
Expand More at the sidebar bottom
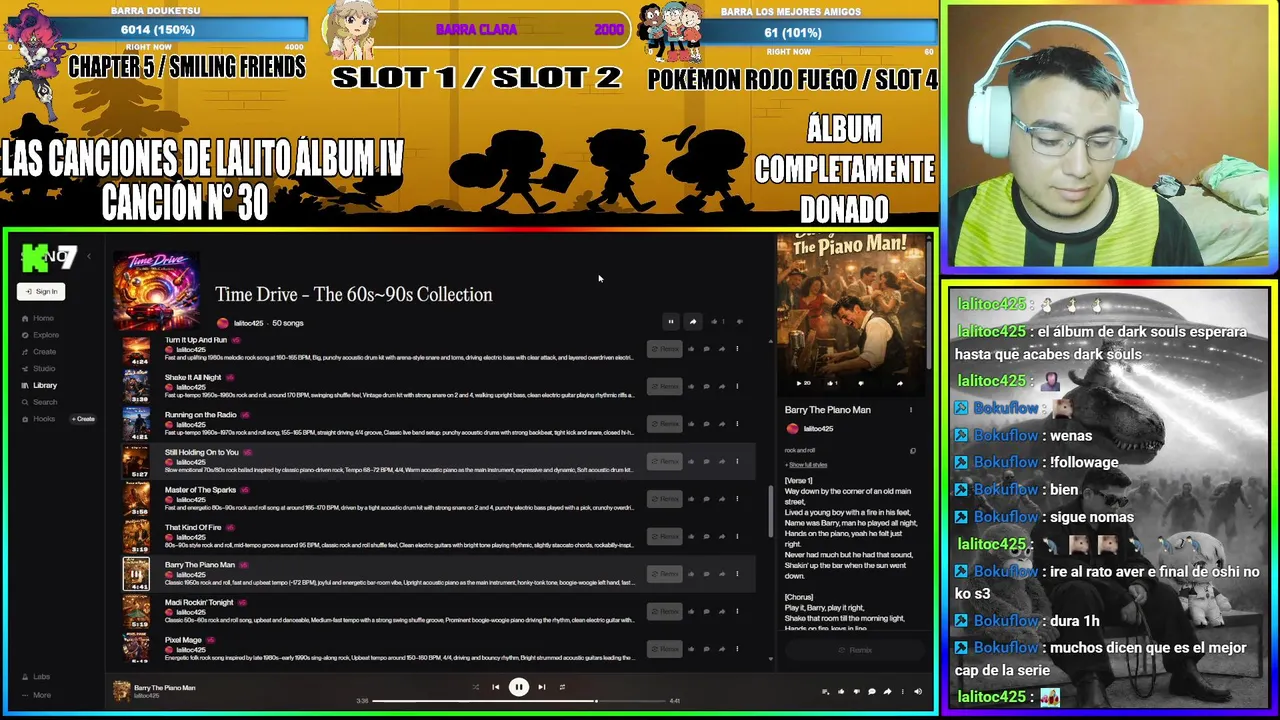pyautogui.click(x=35, y=695)
